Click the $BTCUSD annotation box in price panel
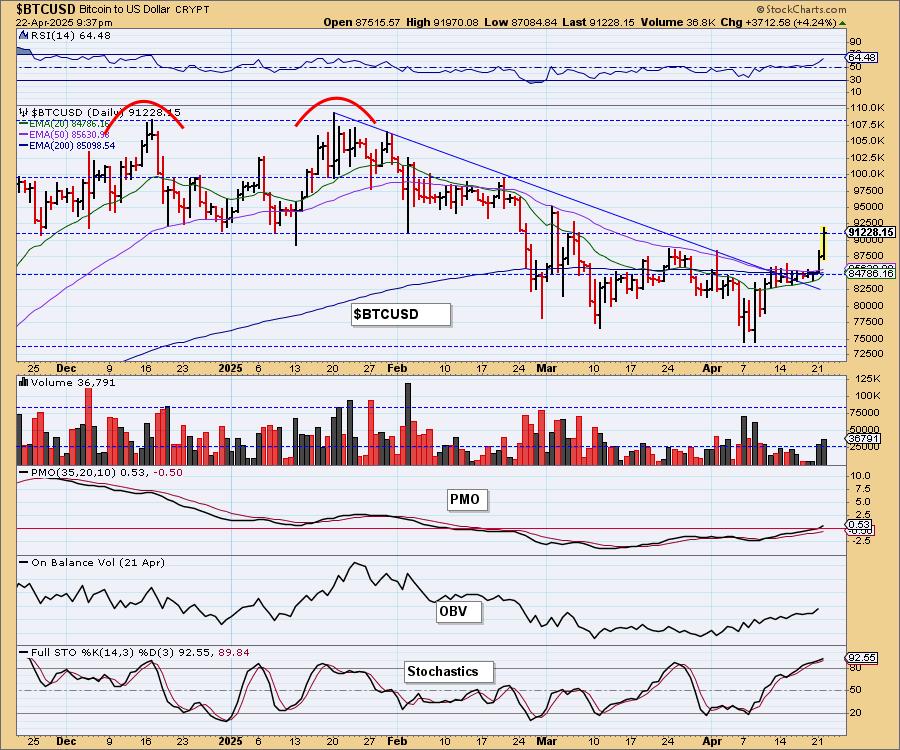The height and width of the screenshot is (750, 900). (401, 314)
